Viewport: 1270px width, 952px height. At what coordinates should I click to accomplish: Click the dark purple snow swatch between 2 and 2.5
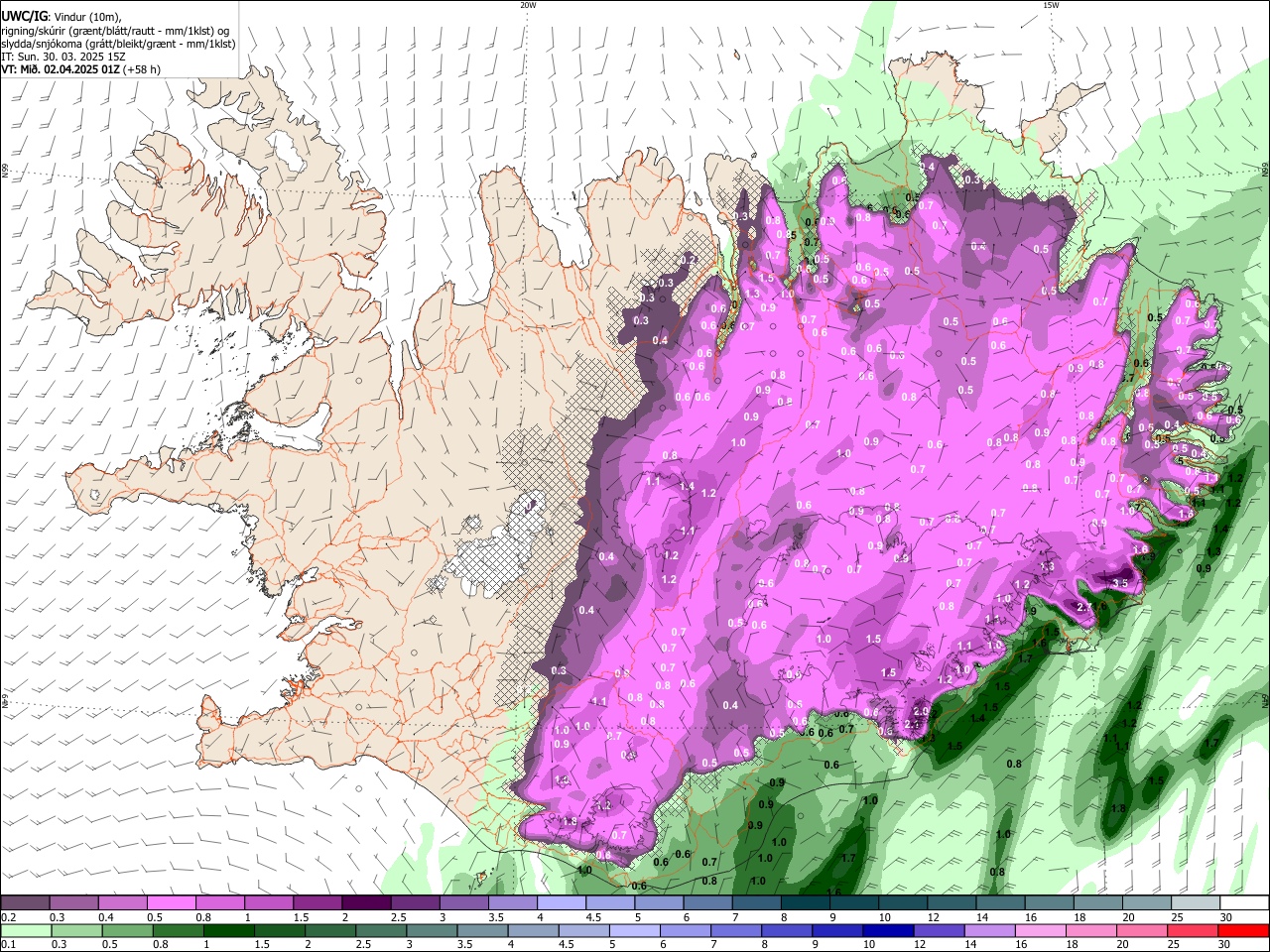click(x=365, y=903)
